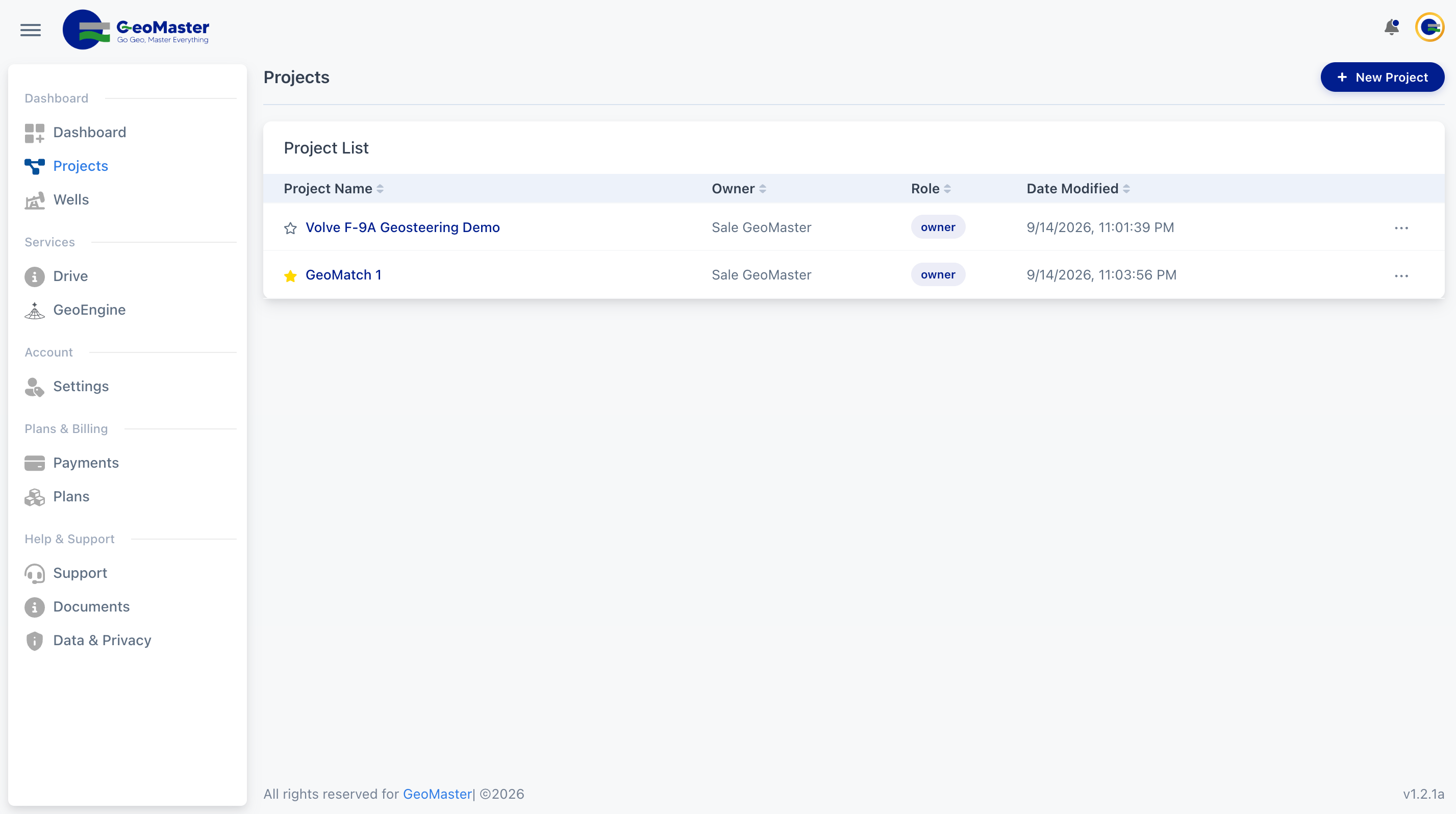Click owner badge in Volve F-9A row

938,227
